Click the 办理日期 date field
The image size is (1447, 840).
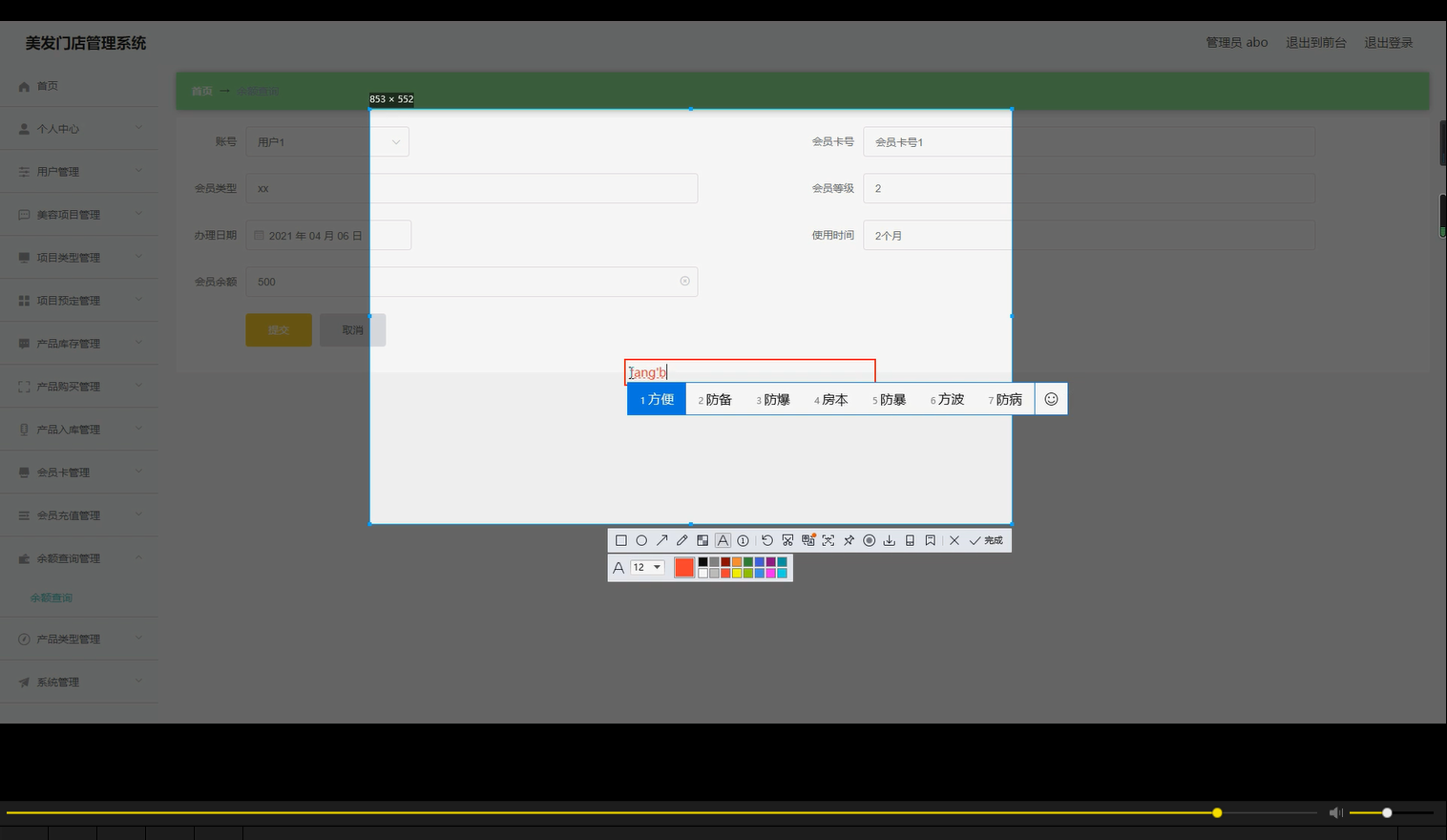coord(328,235)
